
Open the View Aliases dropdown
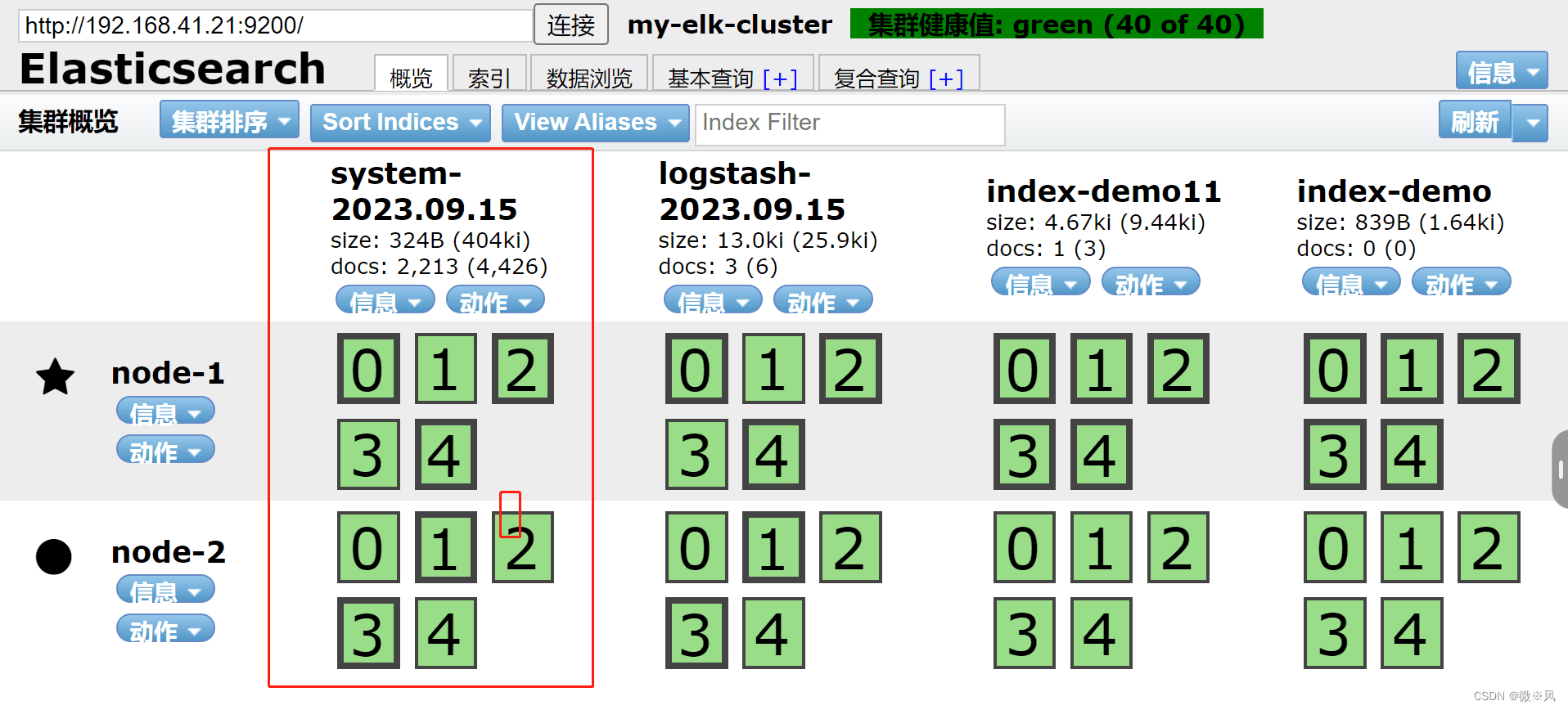click(x=595, y=123)
